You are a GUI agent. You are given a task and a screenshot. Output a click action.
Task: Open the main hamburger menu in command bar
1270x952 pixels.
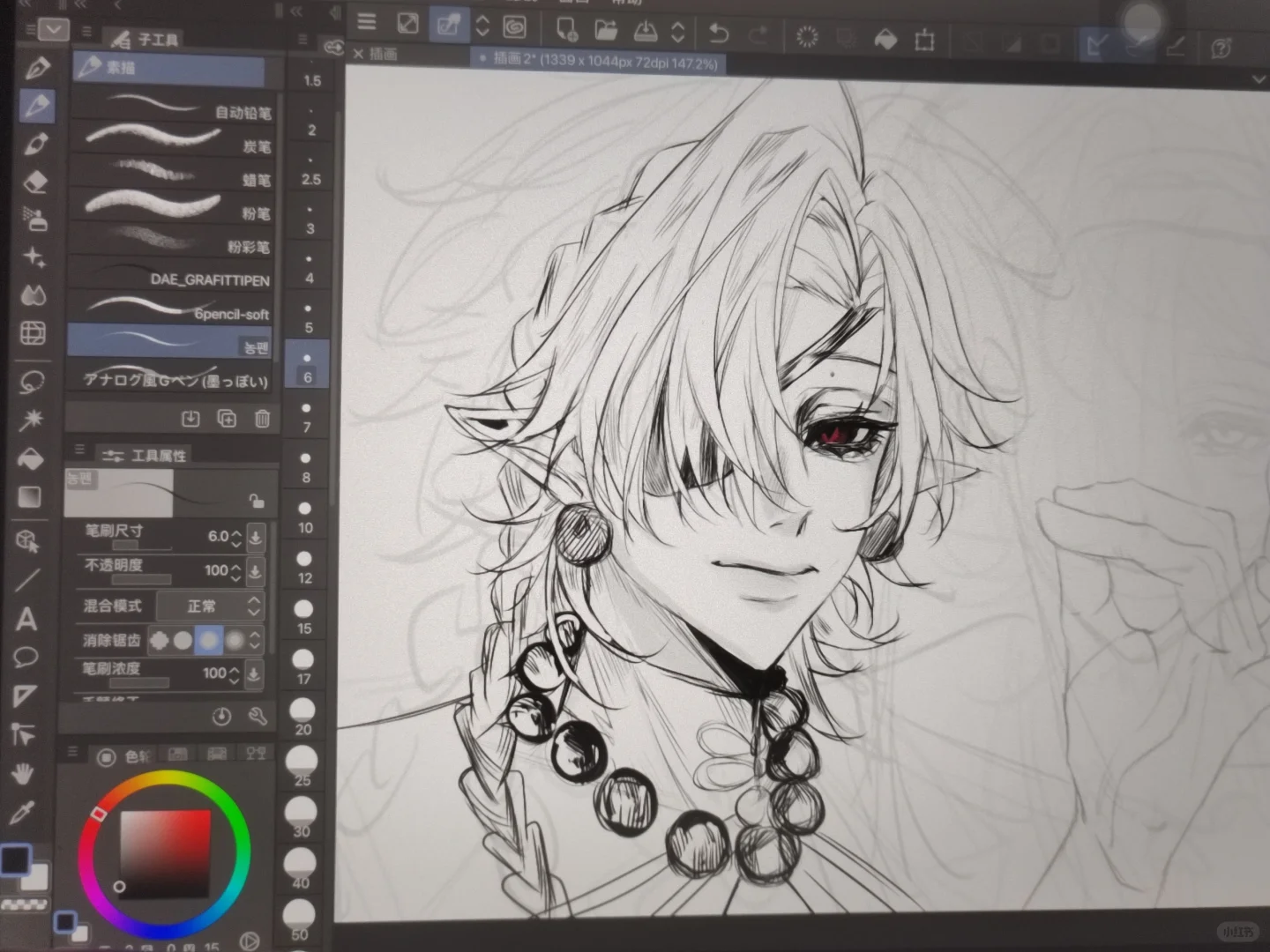(367, 22)
